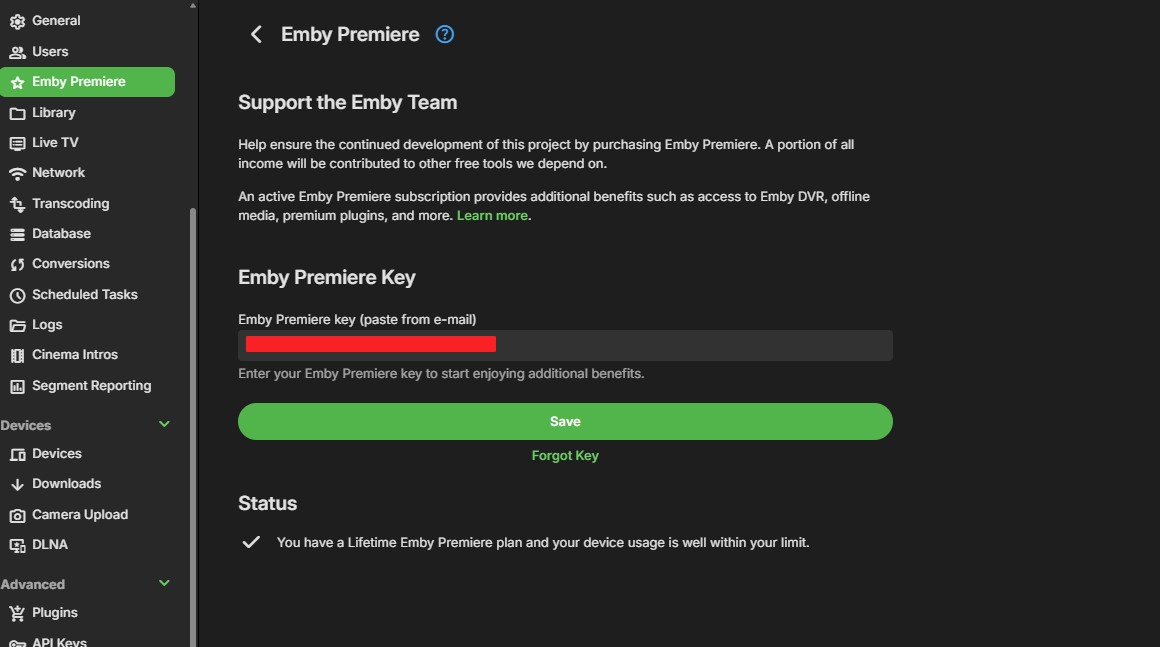The image size is (1160, 647).
Task: Open the Logs page
Action: tap(47, 325)
